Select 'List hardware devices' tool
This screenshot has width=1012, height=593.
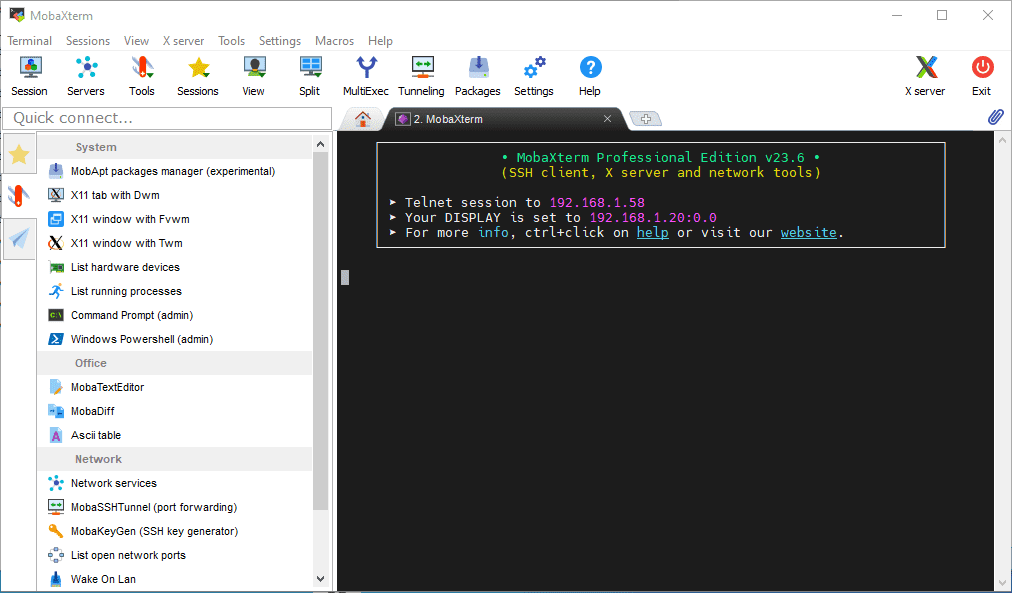click(174, 267)
